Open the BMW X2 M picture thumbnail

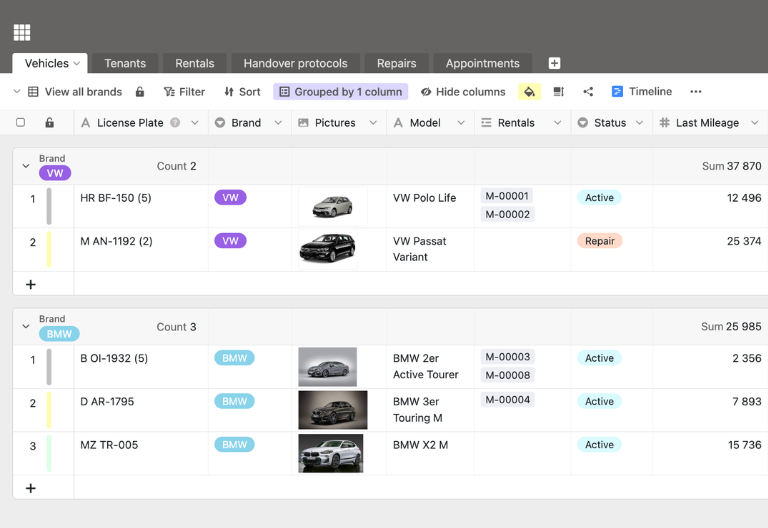click(330, 453)
